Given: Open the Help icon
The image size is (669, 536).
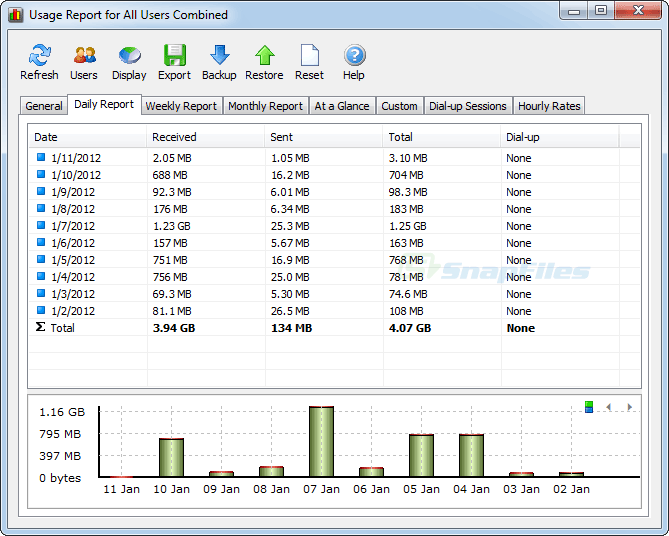Looking at the screenshot, I should [354, 62].
